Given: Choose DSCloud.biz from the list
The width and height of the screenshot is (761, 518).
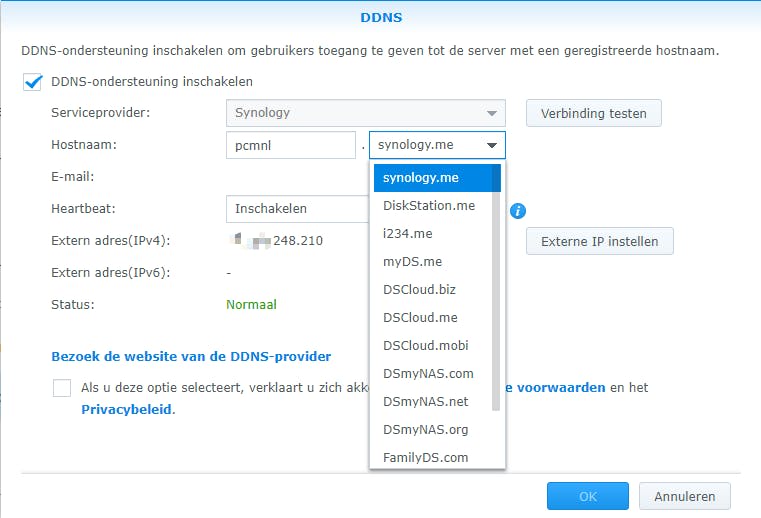Looking at the screenshot, I should point(419,290).
